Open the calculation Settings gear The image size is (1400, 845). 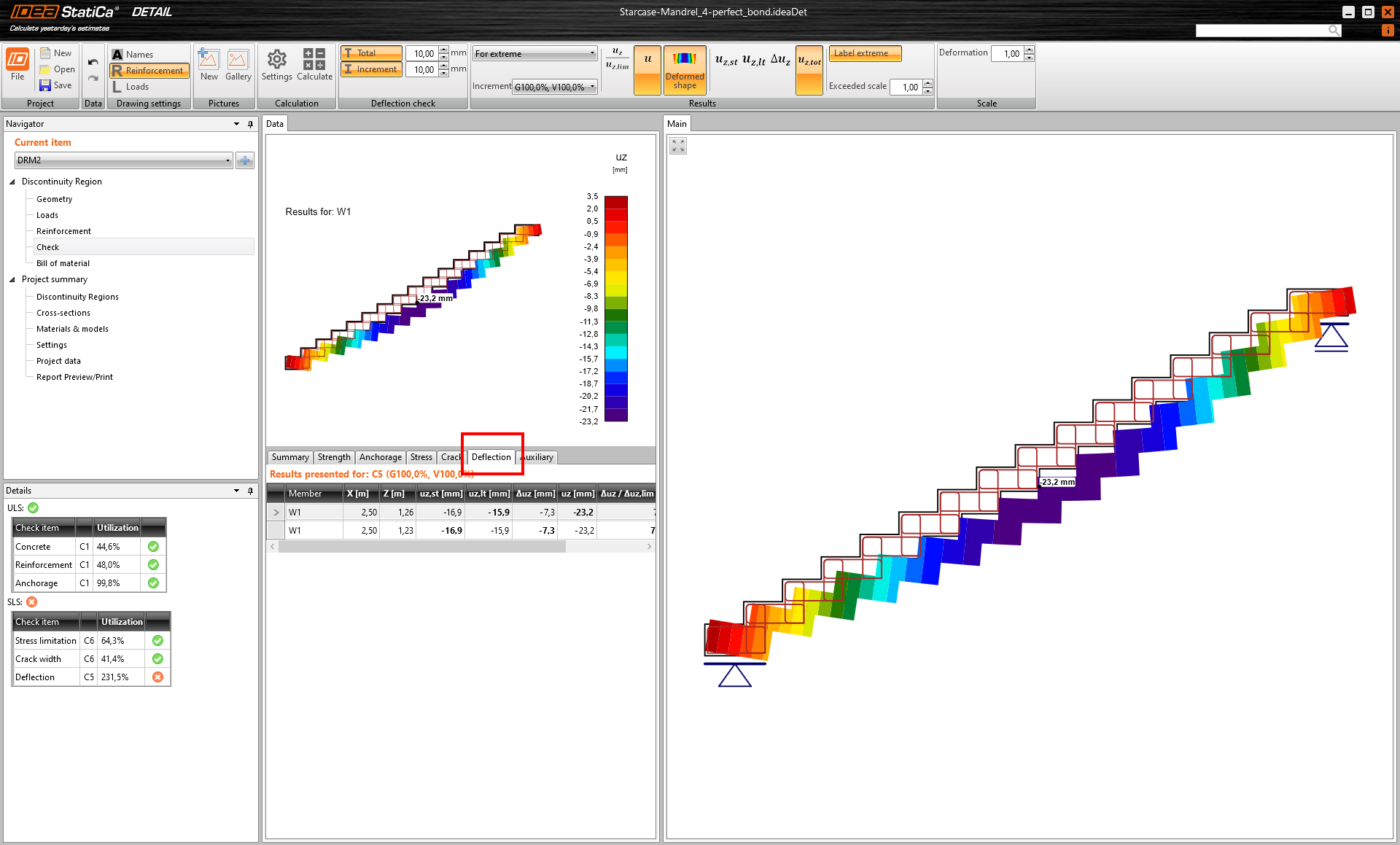click(276, 64)
